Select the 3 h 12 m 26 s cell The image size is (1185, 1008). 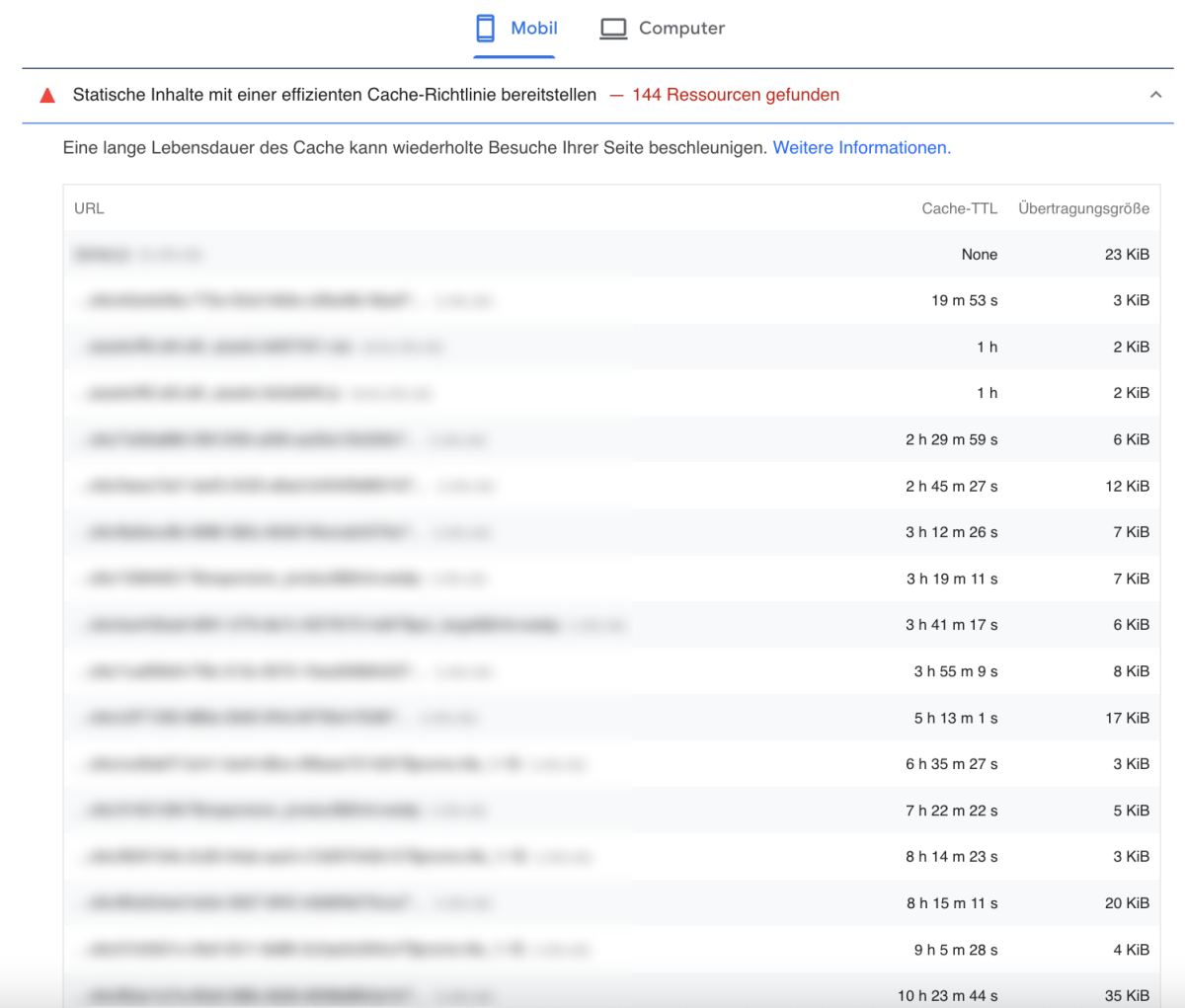[951, 532]
